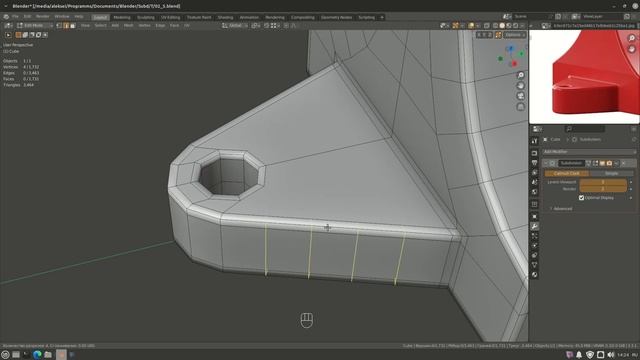640x360 pixels.
Task: Select rendered viewport shading
Action: pos(515,25)
